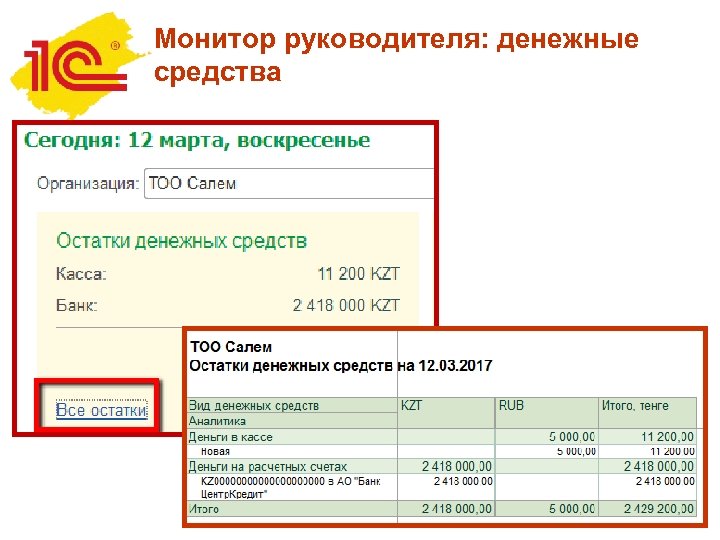The width and height of the screenshot is (720, 540).
Task: Select the Банк amount '2 418 000 KZT'
Action: [x=346, y=305]
